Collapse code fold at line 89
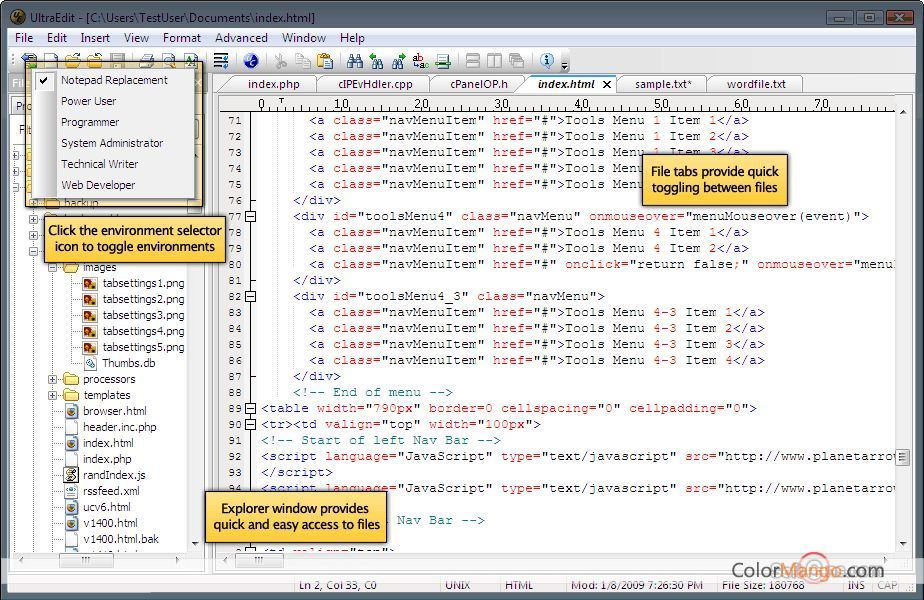 coord(250,408)
